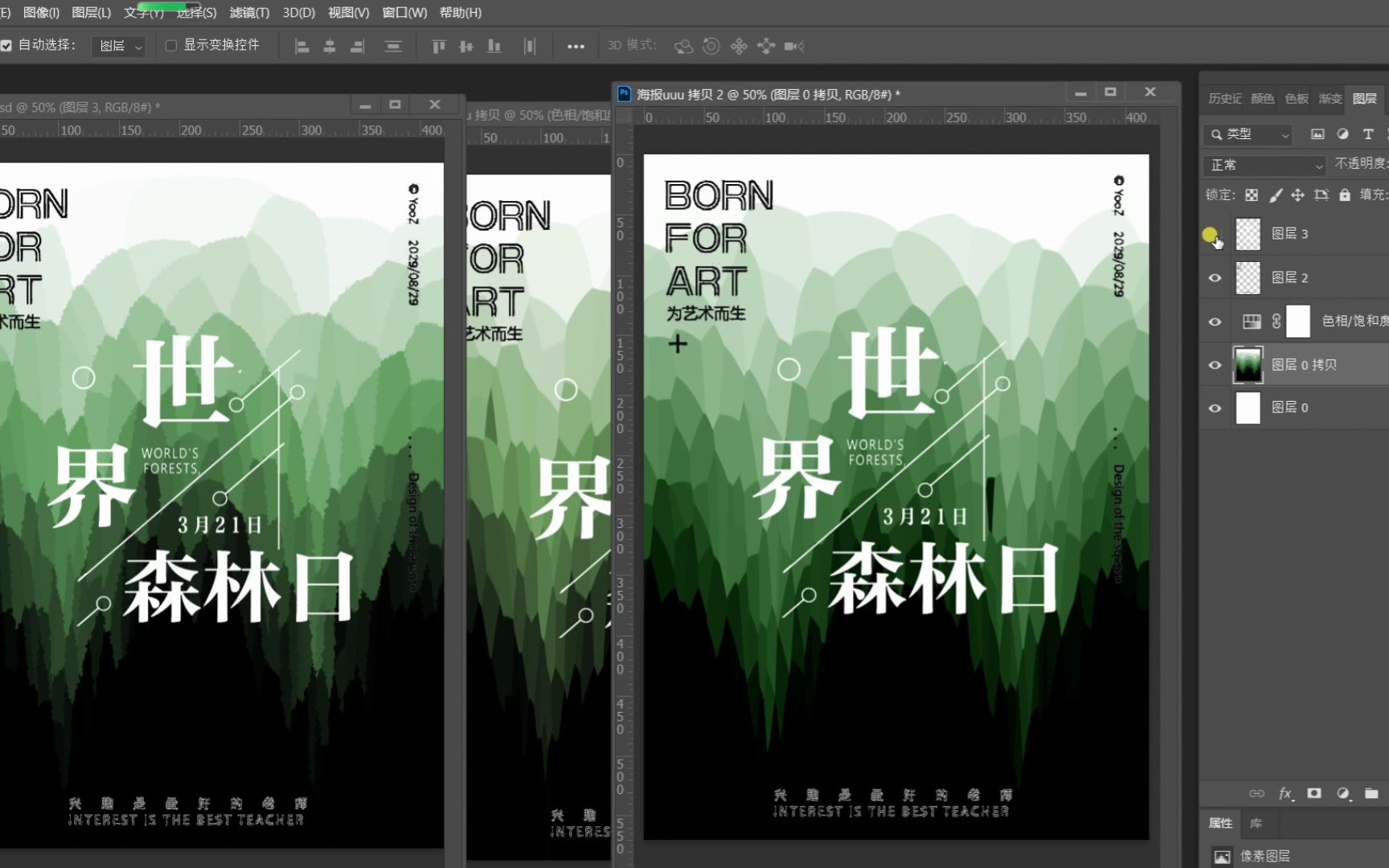Click hue/saturation layer mask thumbnail
Viewport: 1389px width, 868px height.
(x=1298, y=321)
